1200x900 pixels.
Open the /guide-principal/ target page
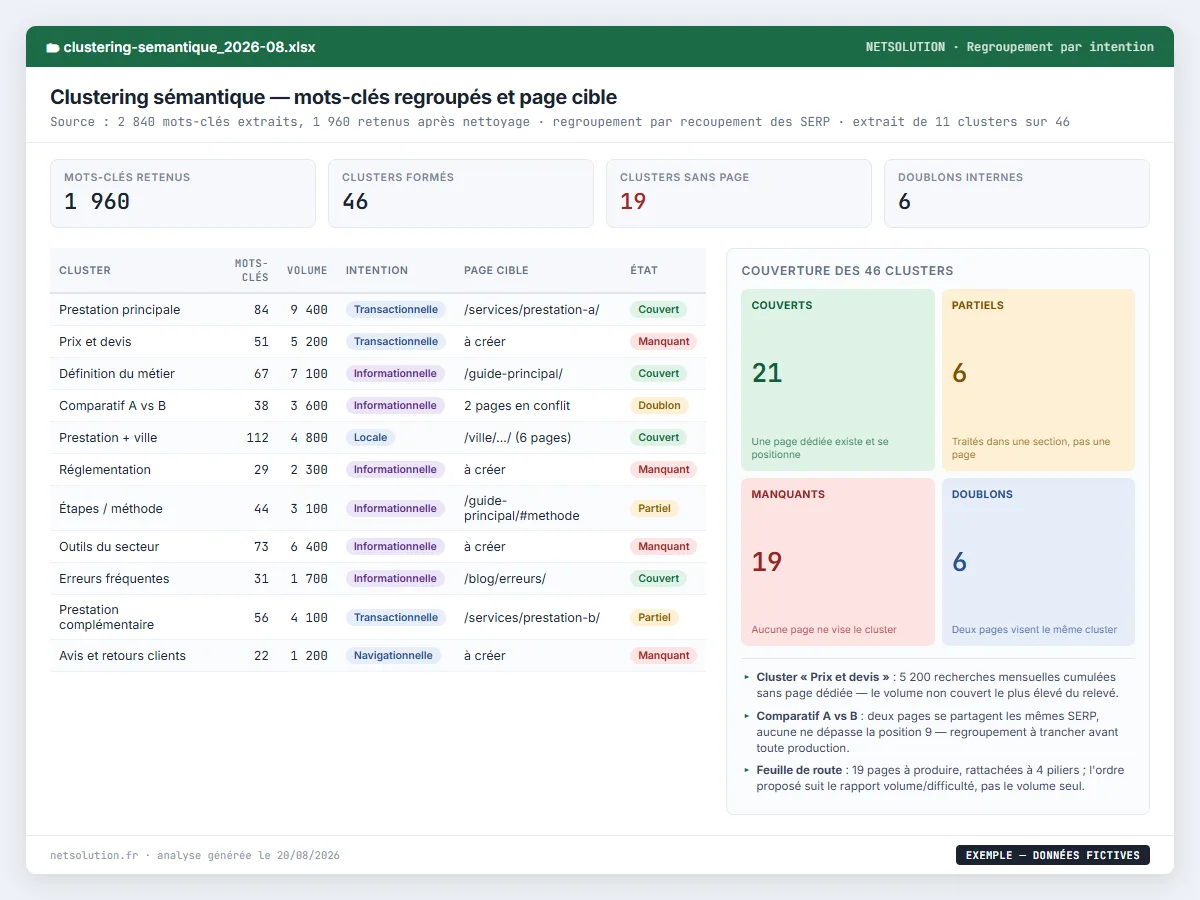pos(513,374)
